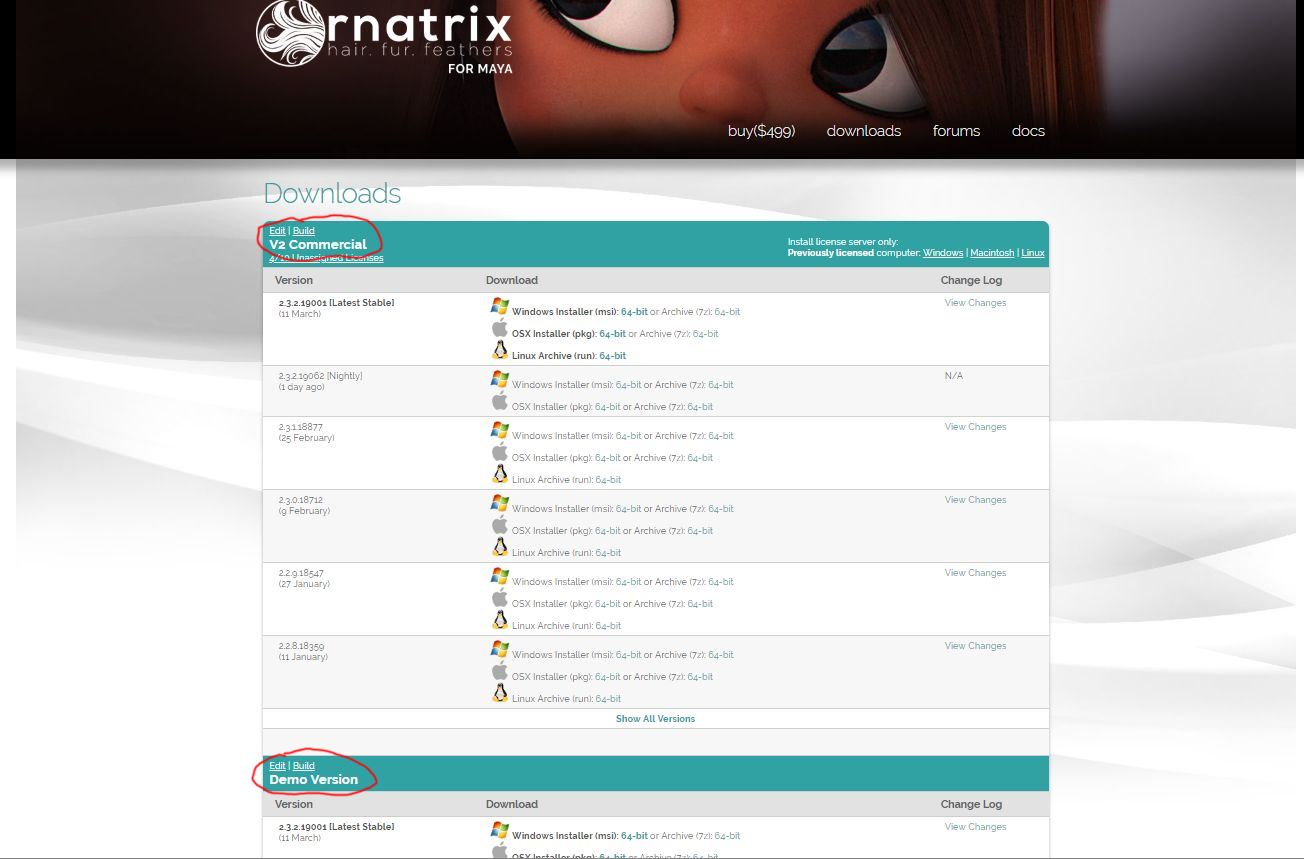Click Build link above Demo Version
The height and width of the screenshot is (859, 1304).
303,766
